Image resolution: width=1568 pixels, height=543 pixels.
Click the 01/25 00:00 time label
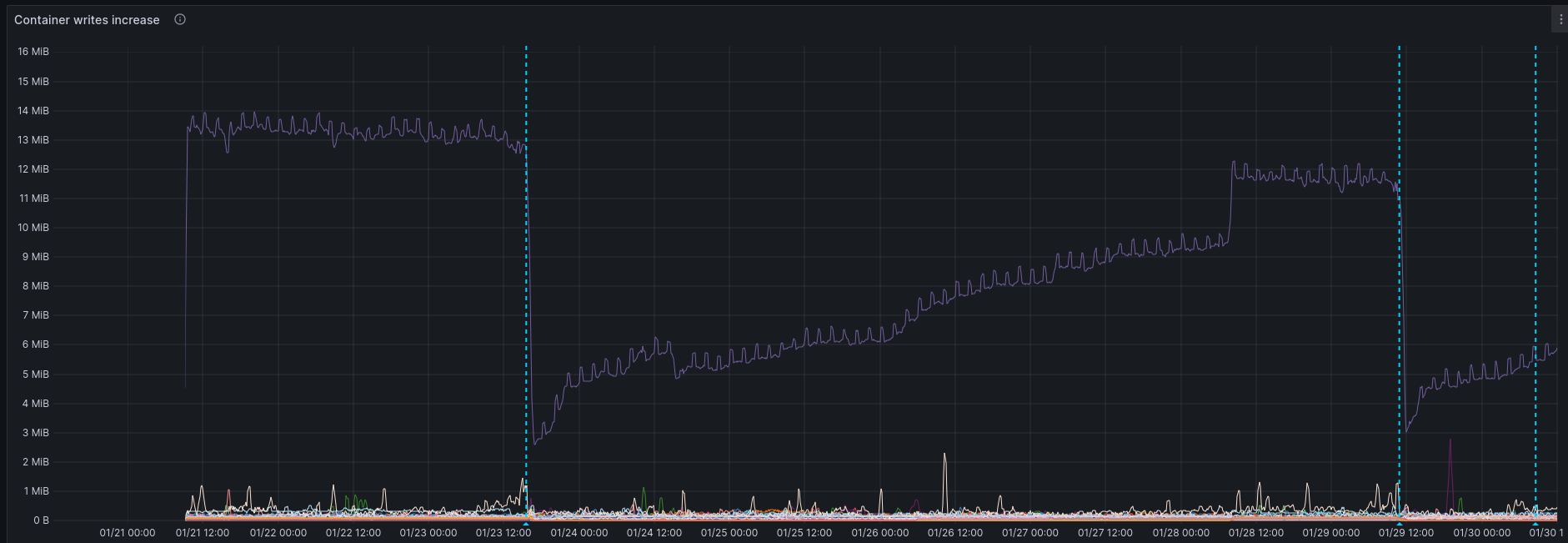point(729,533)
